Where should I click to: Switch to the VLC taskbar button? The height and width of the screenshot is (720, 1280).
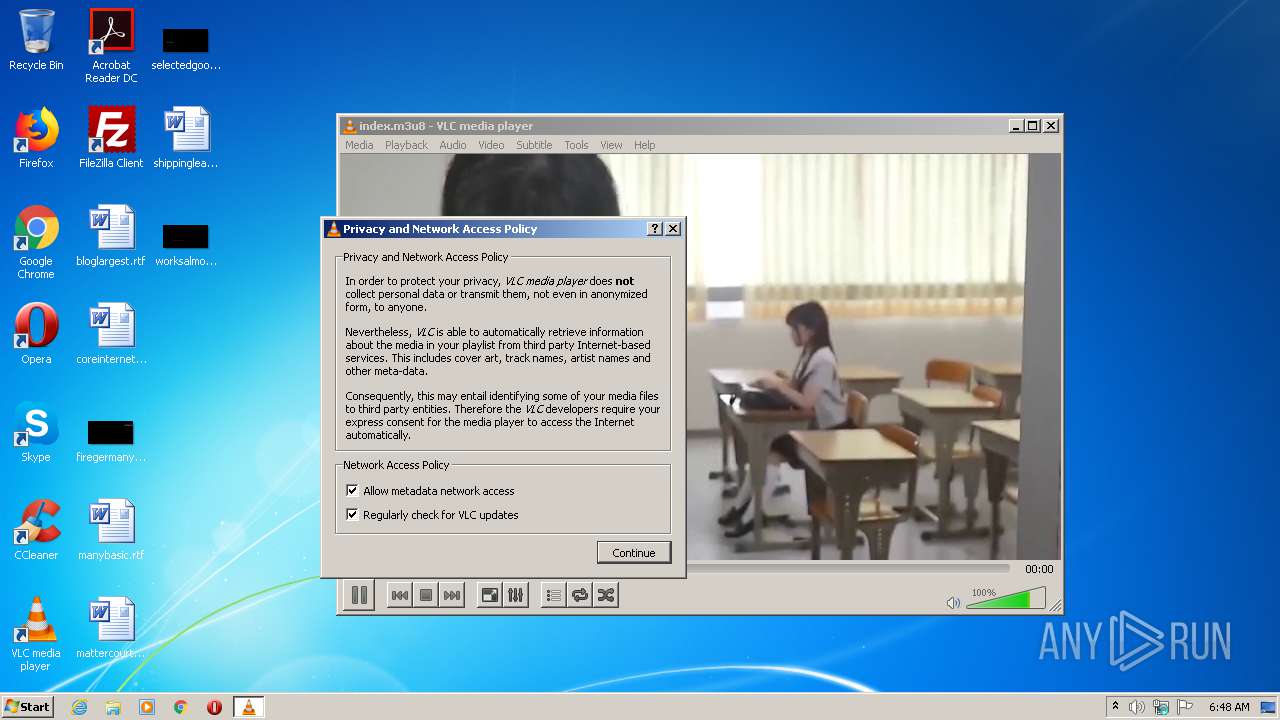coord(248,707)
